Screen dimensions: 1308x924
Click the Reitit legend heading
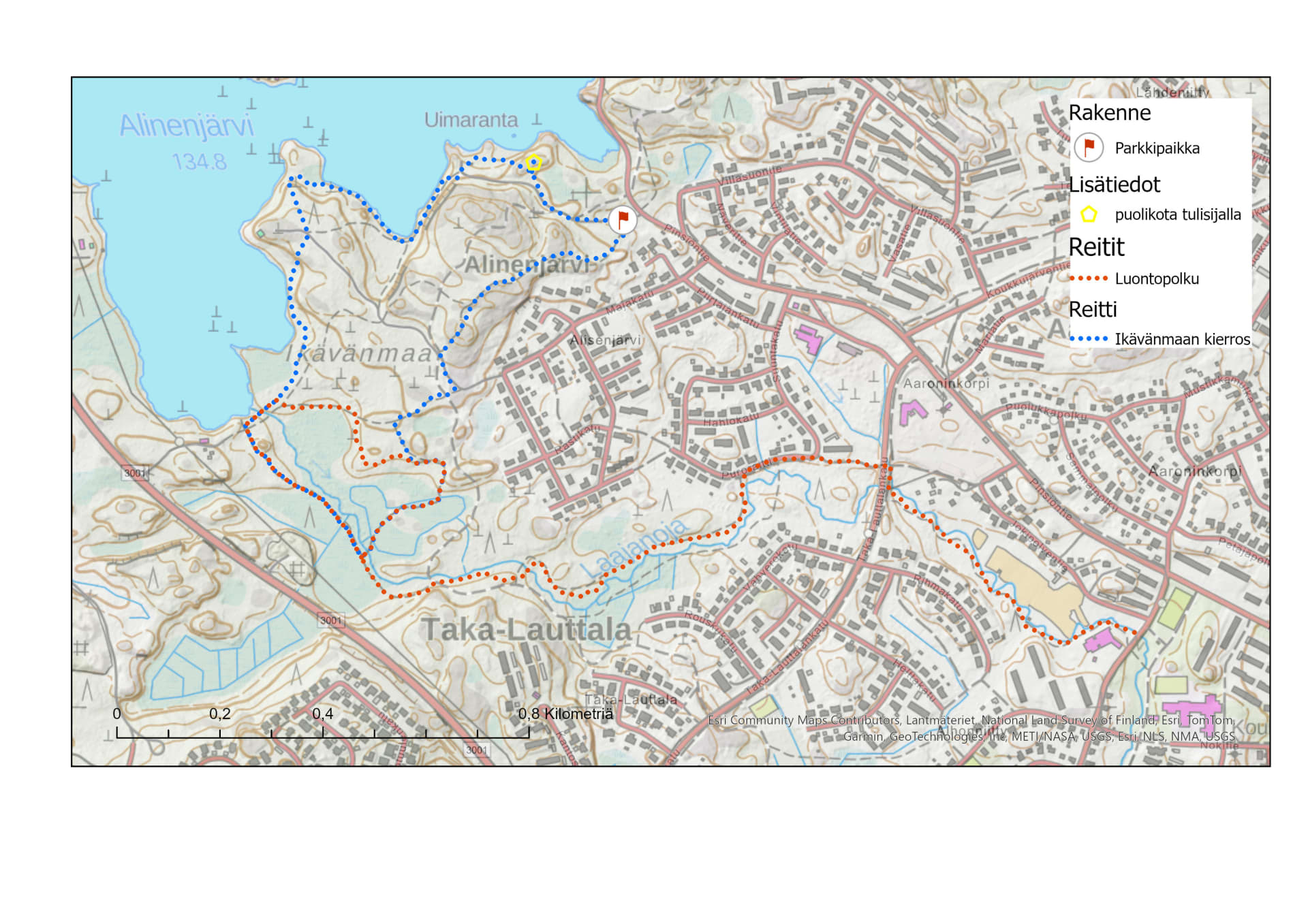(1096, 247)
